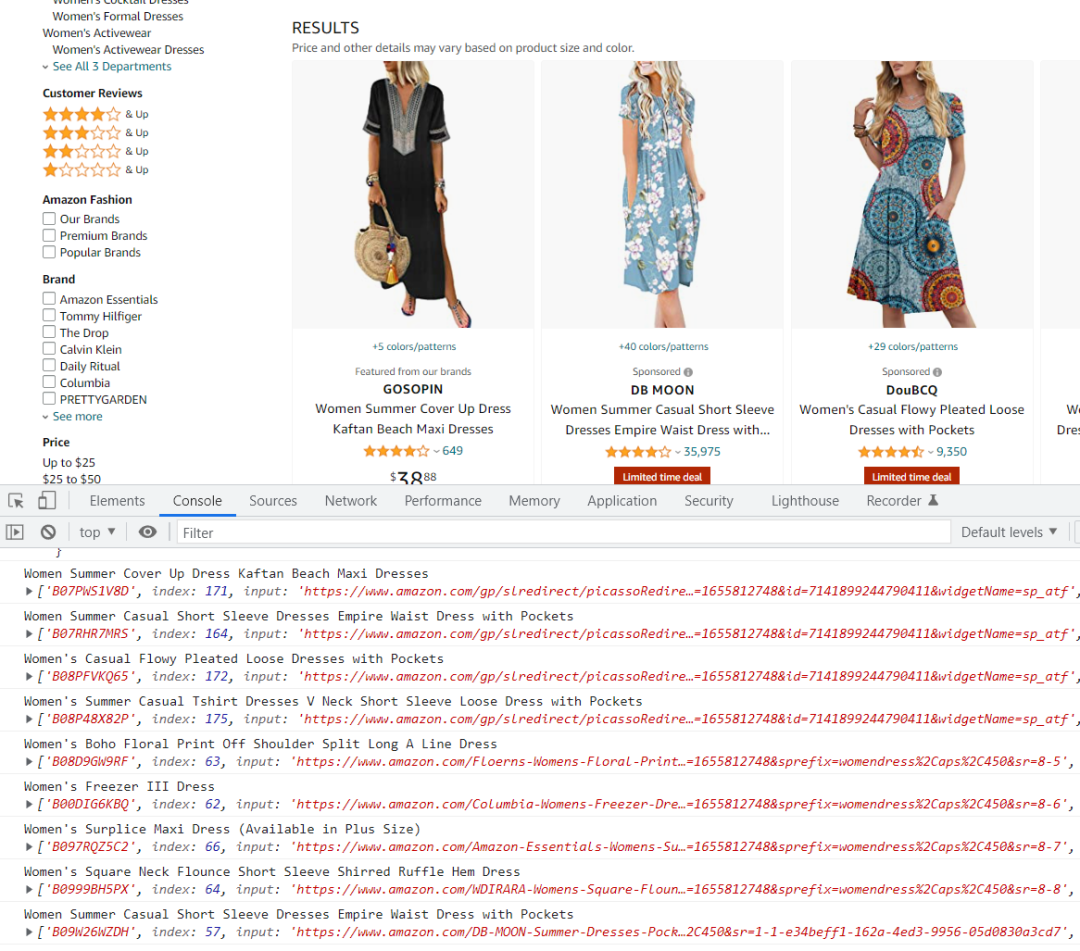Open Women's Formal Dresses category
This screenshot has height=951, width=1080.
pyautogui.click(x=118, y=17)
